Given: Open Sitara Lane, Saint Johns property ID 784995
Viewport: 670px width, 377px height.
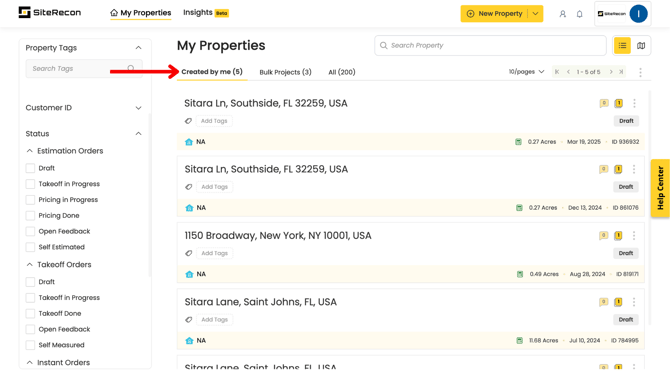Looking at the screenshot, I should tap(261, 302).
